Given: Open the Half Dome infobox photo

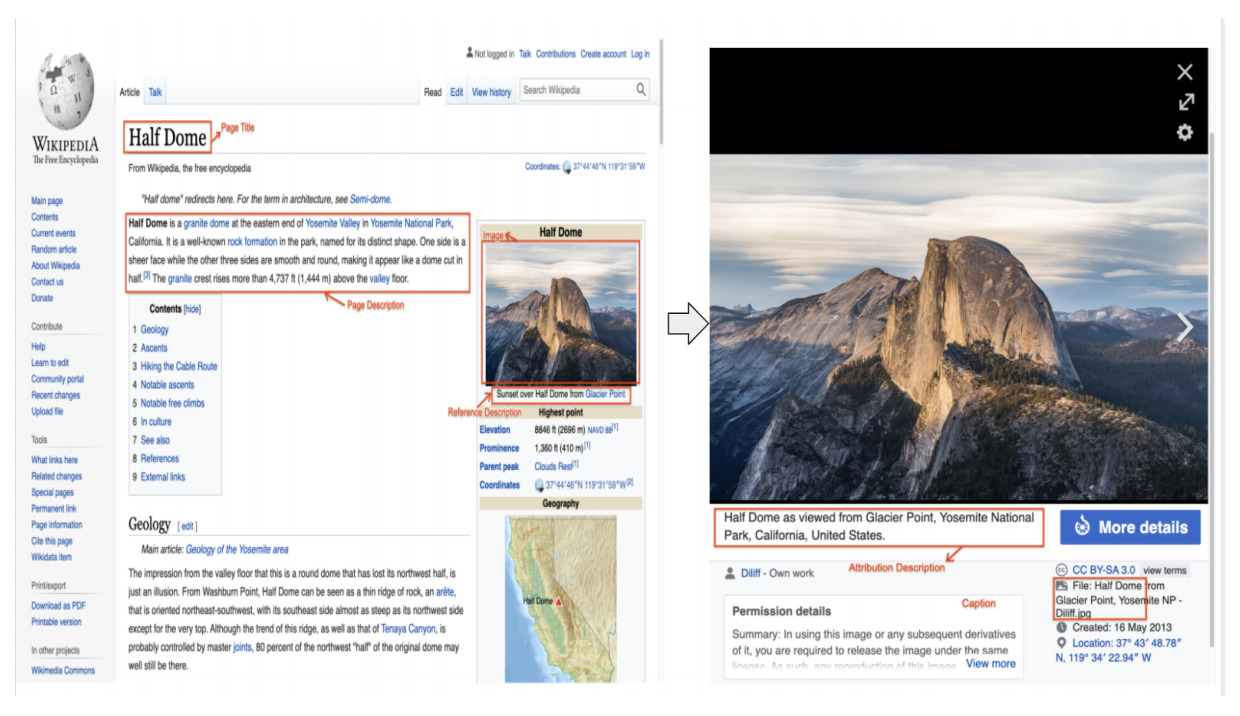Looking at the screenshot, I should coord(560,313).
